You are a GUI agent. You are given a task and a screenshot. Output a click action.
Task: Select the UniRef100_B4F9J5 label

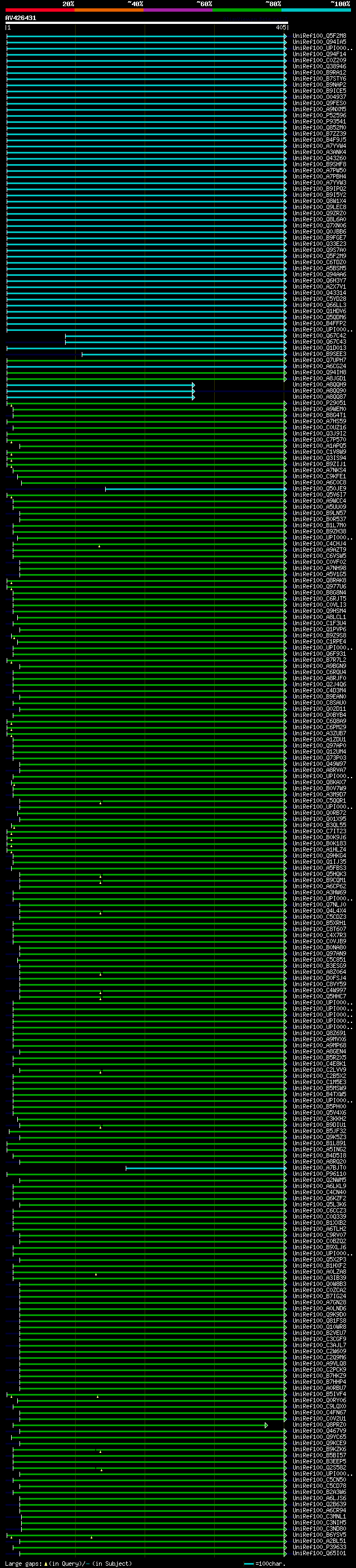319,140
